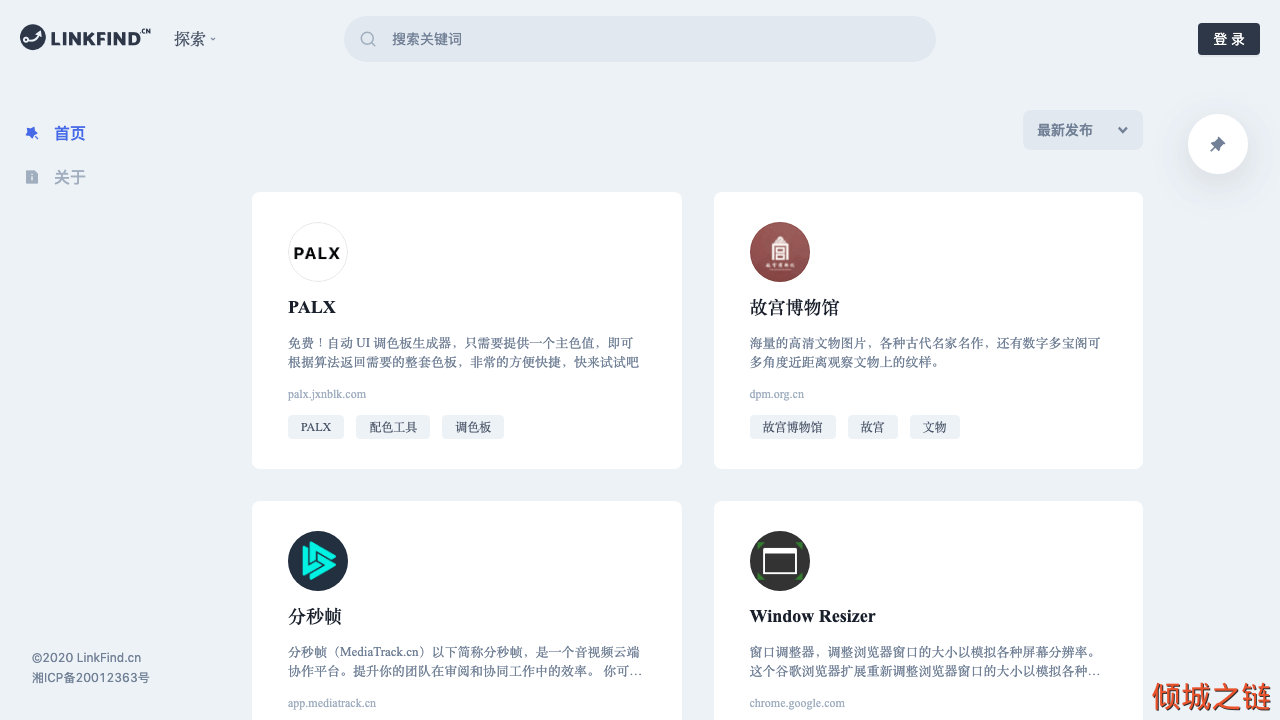Open the 探索 dropdown menu
This screenshot has width=1280, height=720.
195,39
